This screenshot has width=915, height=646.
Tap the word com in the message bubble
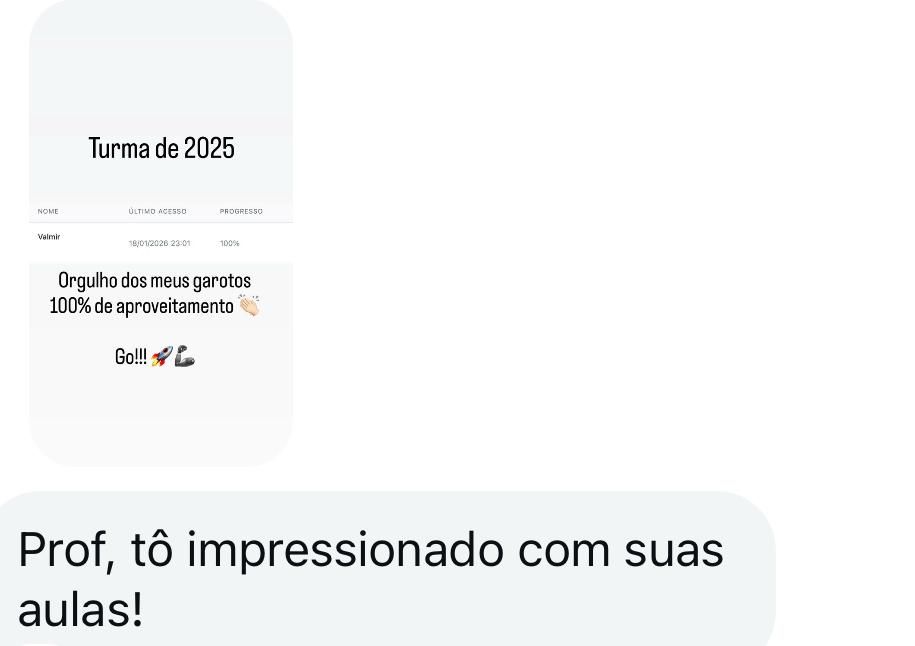point(564,552)
